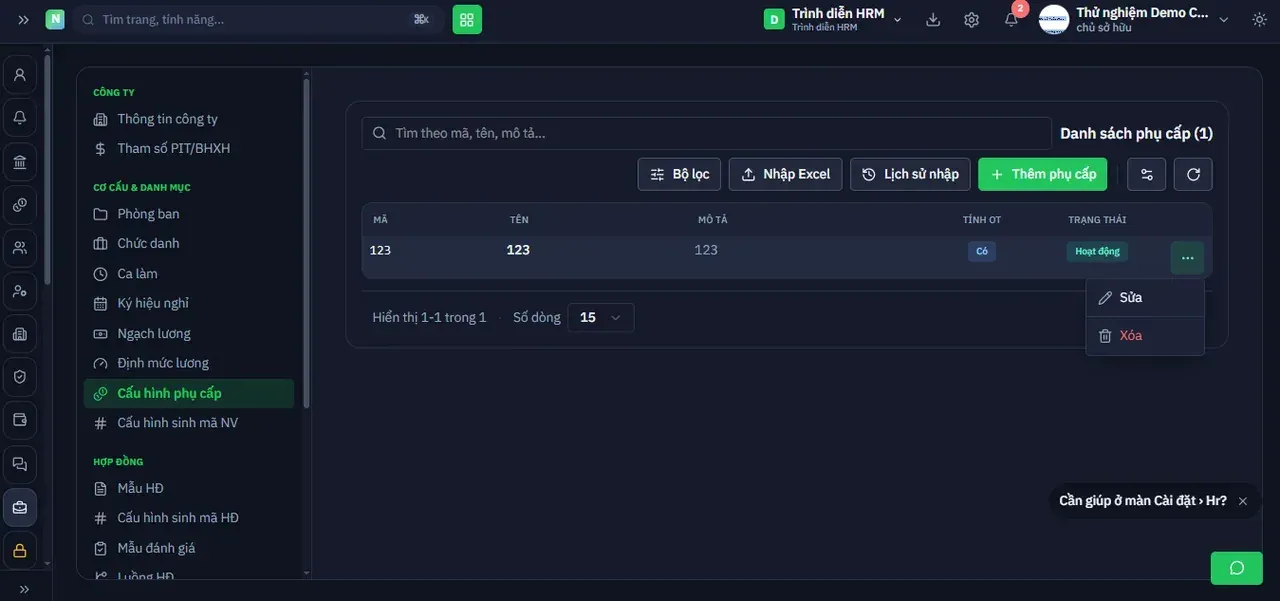Viewport: 1280px width, 601px height.
Task: Open the chat bubbles icon in left rail
Action: tap(20, 464)
